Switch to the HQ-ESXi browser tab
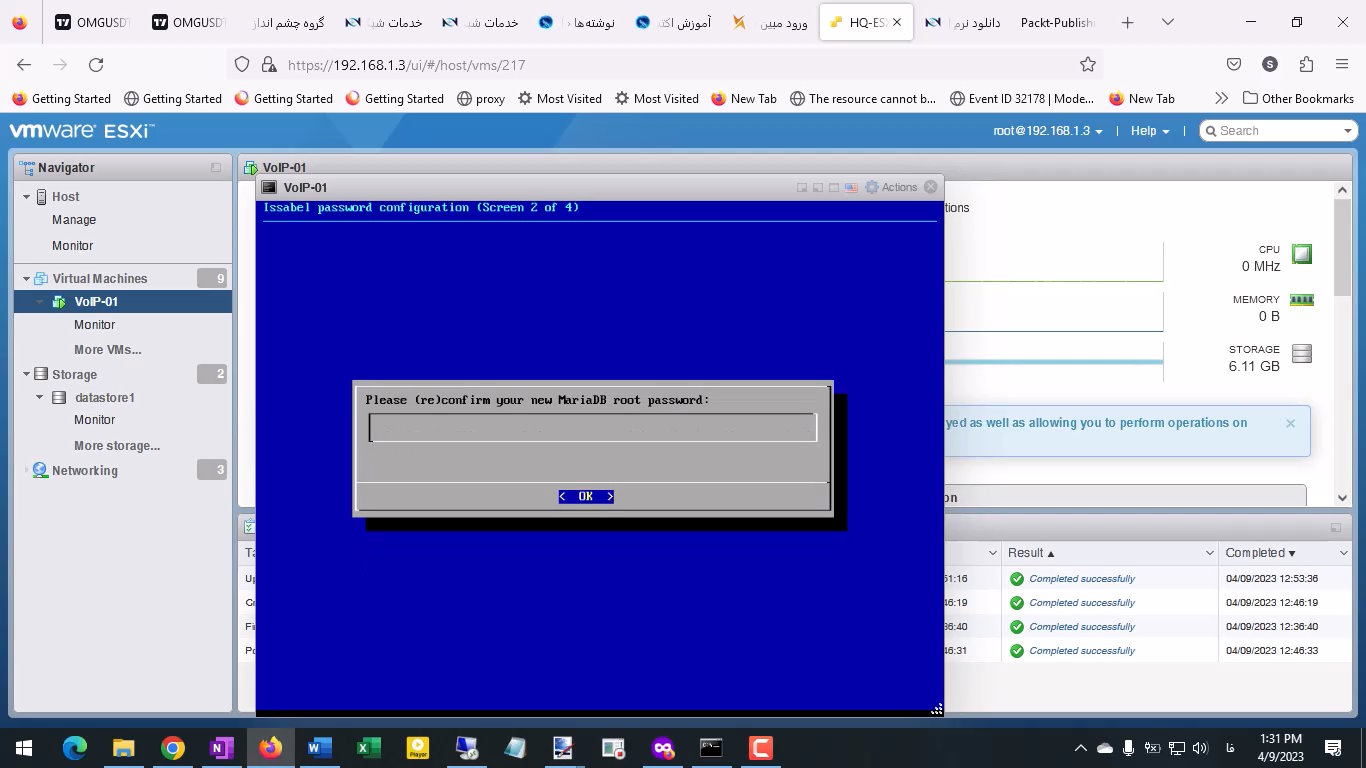Image resolution: width=1366 pixels, height=768 pixels. (866, 22)
